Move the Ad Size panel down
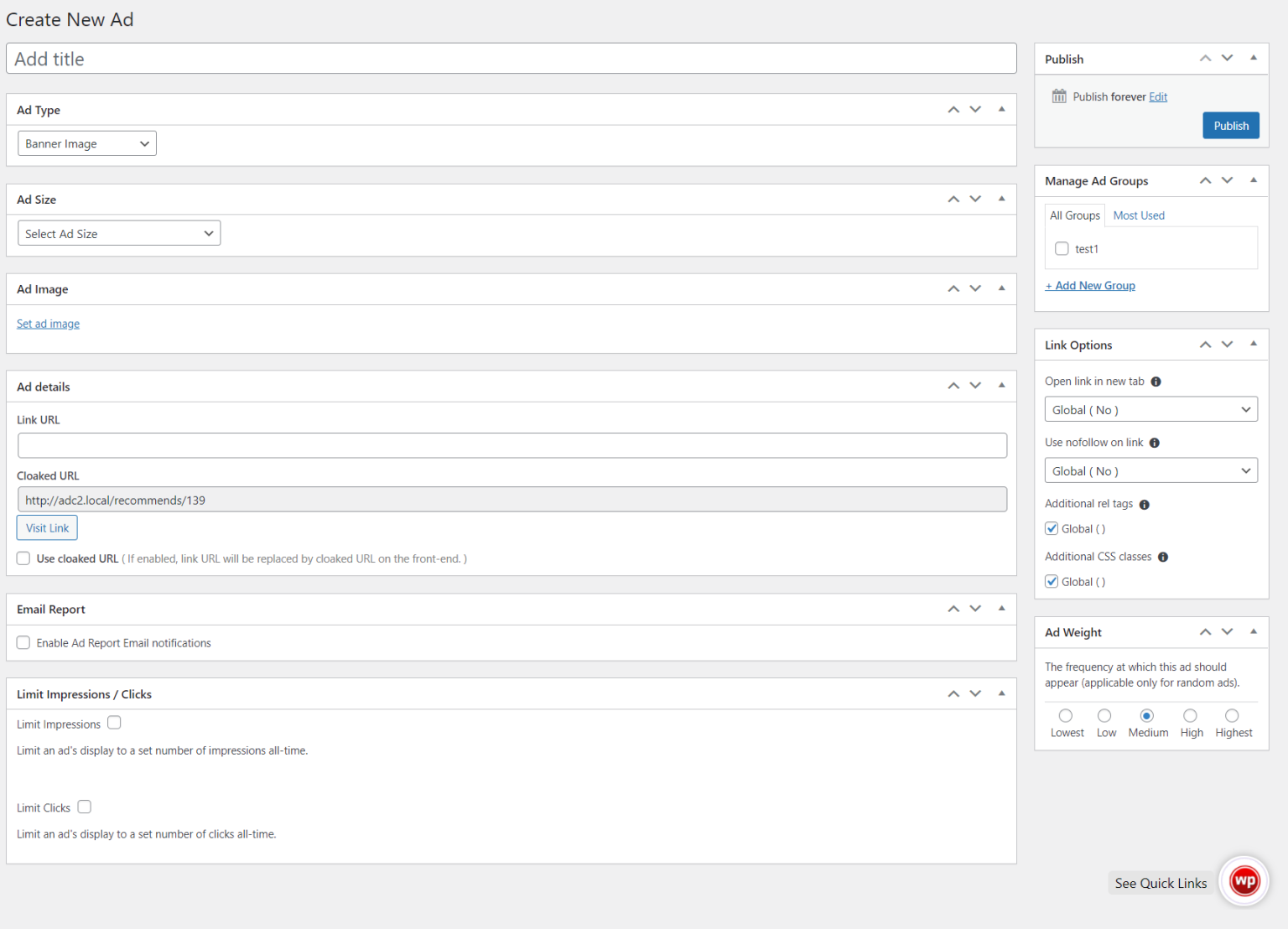 pyautogui.click(x=975, y=199)
